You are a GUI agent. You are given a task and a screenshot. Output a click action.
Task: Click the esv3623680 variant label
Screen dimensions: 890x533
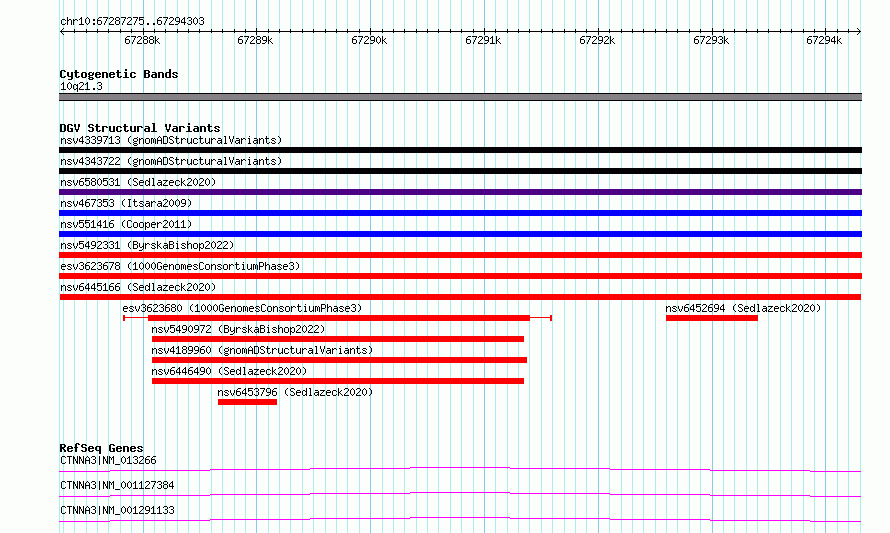coord(242,308)
